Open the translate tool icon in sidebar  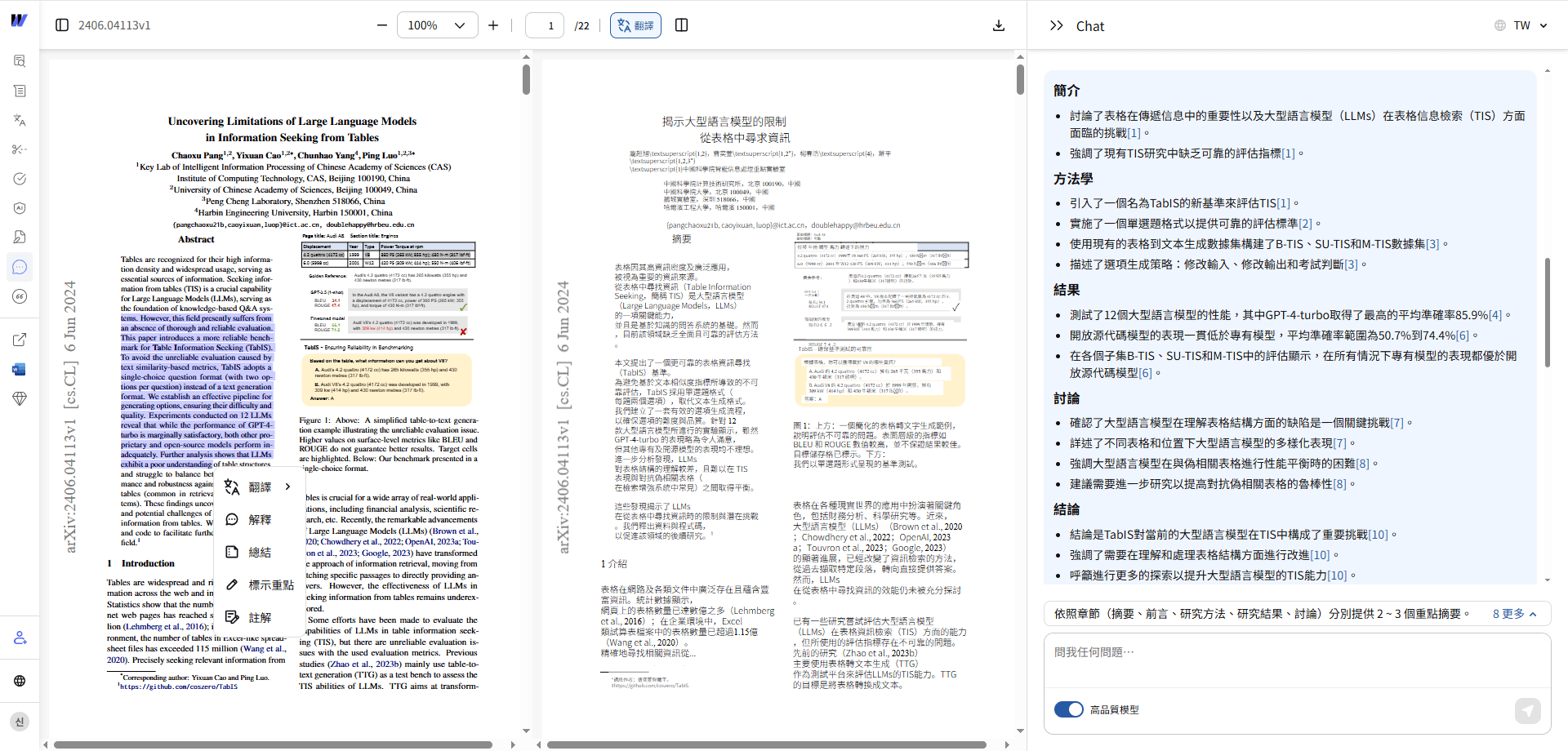pos(20,120)
